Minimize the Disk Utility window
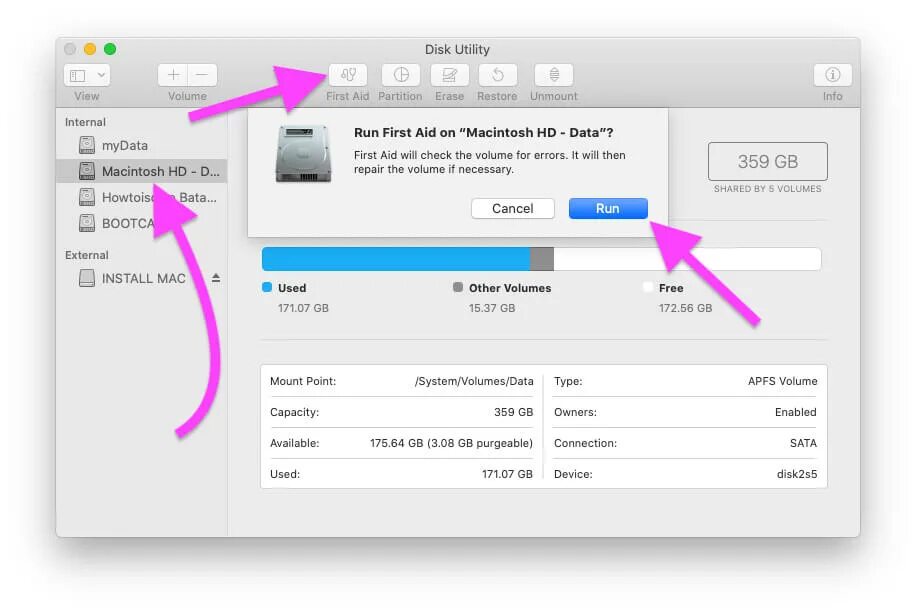 [90, 49]
